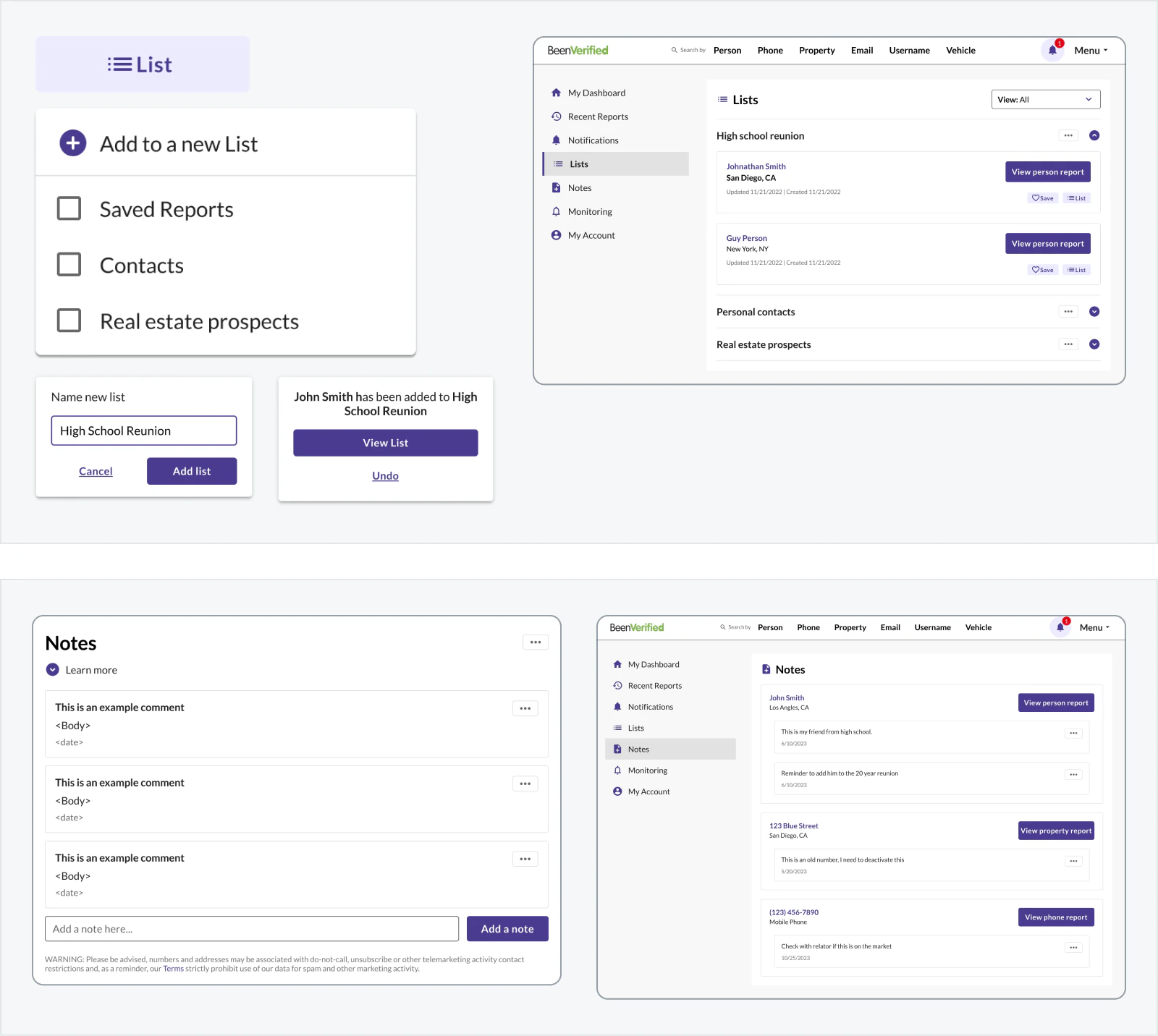Click the View List button
This screenshot has height=1036, width=1158.
pos(386,443)
